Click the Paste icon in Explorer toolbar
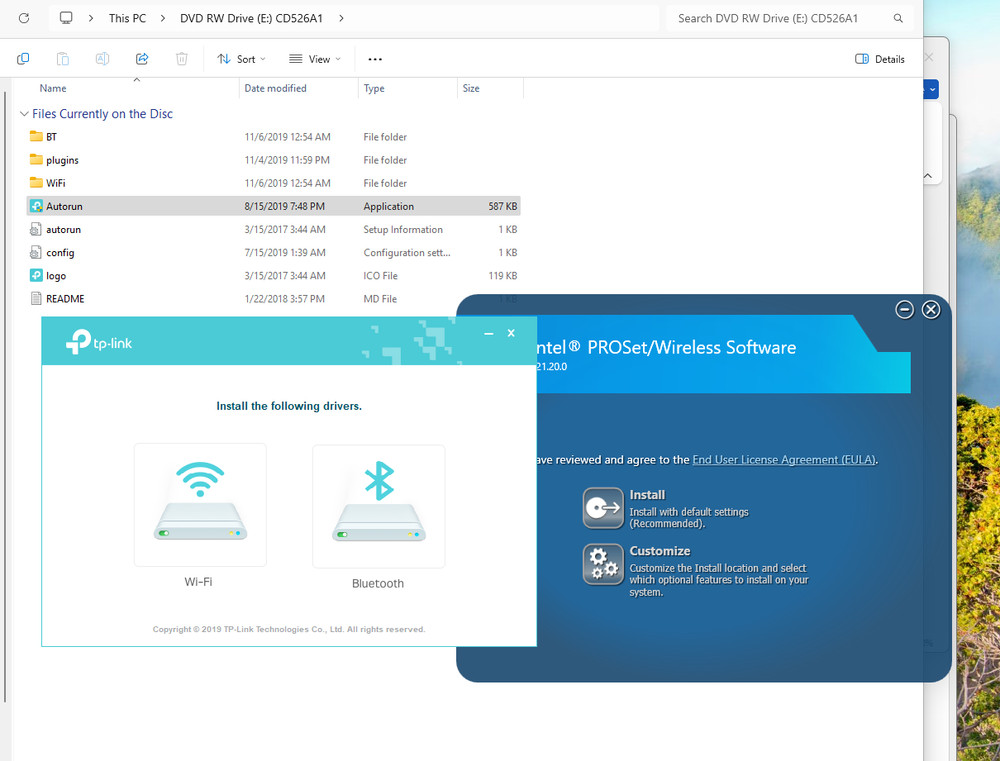 (x=62, y=59)
